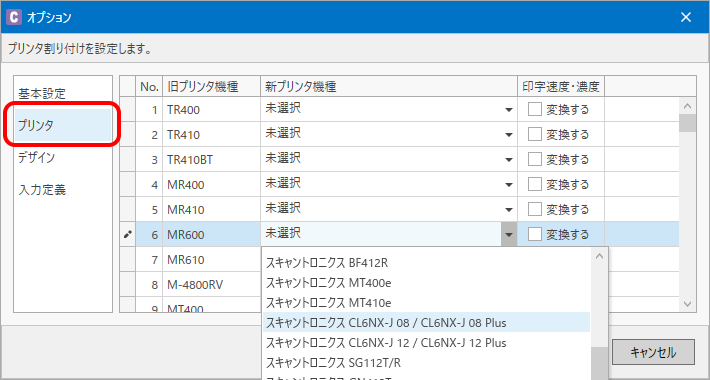This screenshot has height=380, width=710.
Task: Click 未選択 value in TR400 row
Action: [x=283, y=109]
